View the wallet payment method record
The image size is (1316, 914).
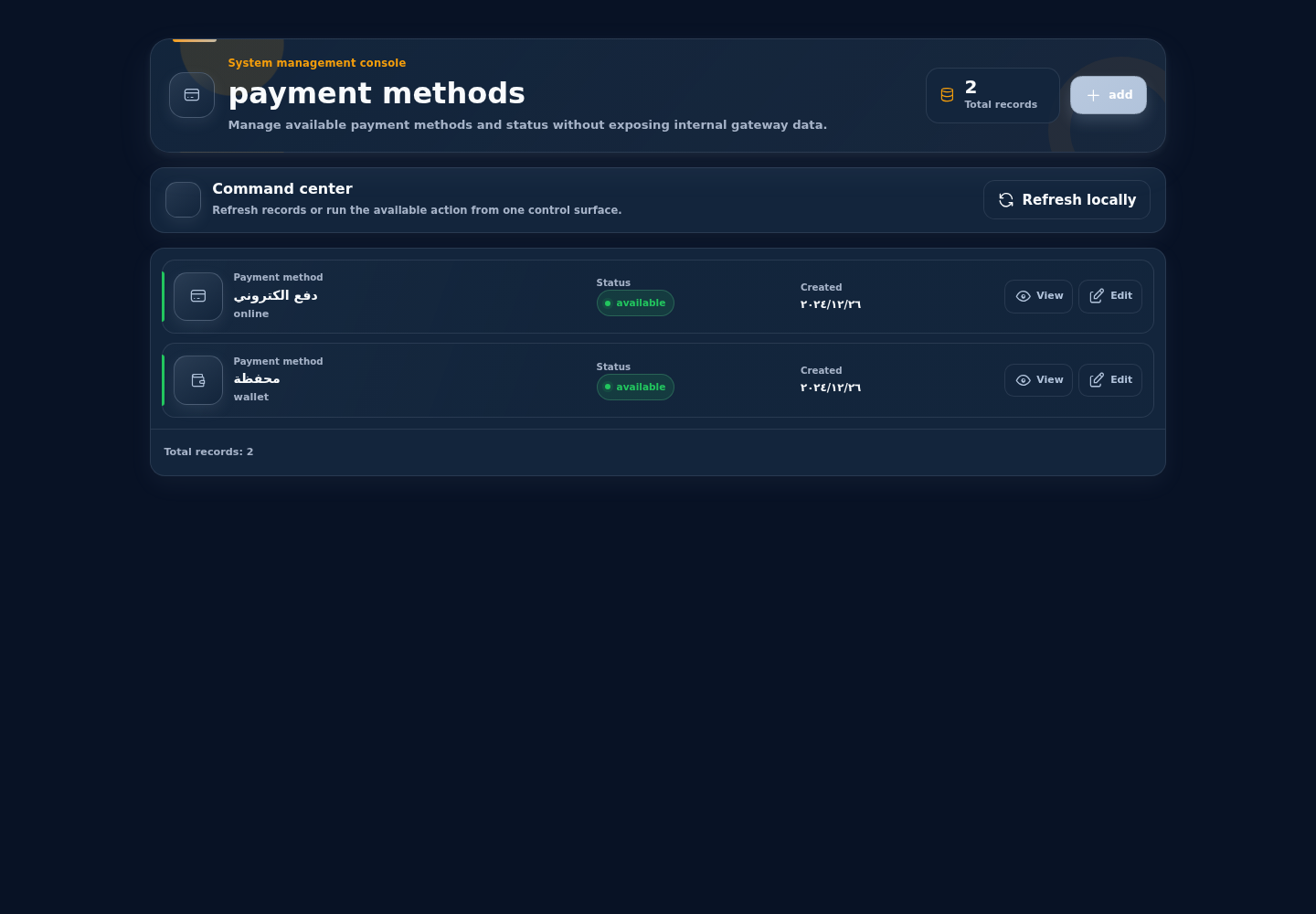click(1038, 380)
